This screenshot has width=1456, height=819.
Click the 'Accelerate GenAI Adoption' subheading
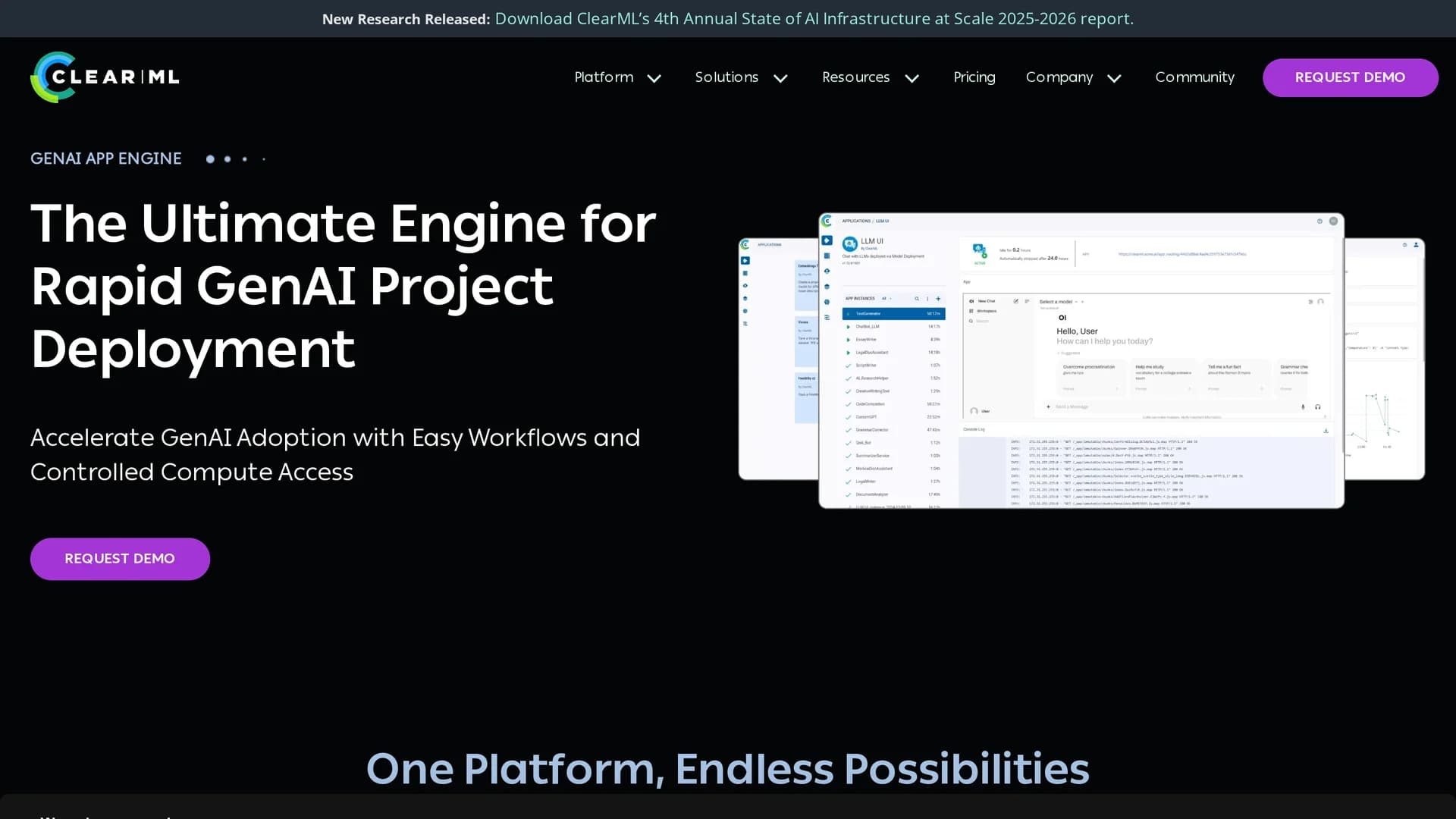pyautogui.click(x=335, y=454)
